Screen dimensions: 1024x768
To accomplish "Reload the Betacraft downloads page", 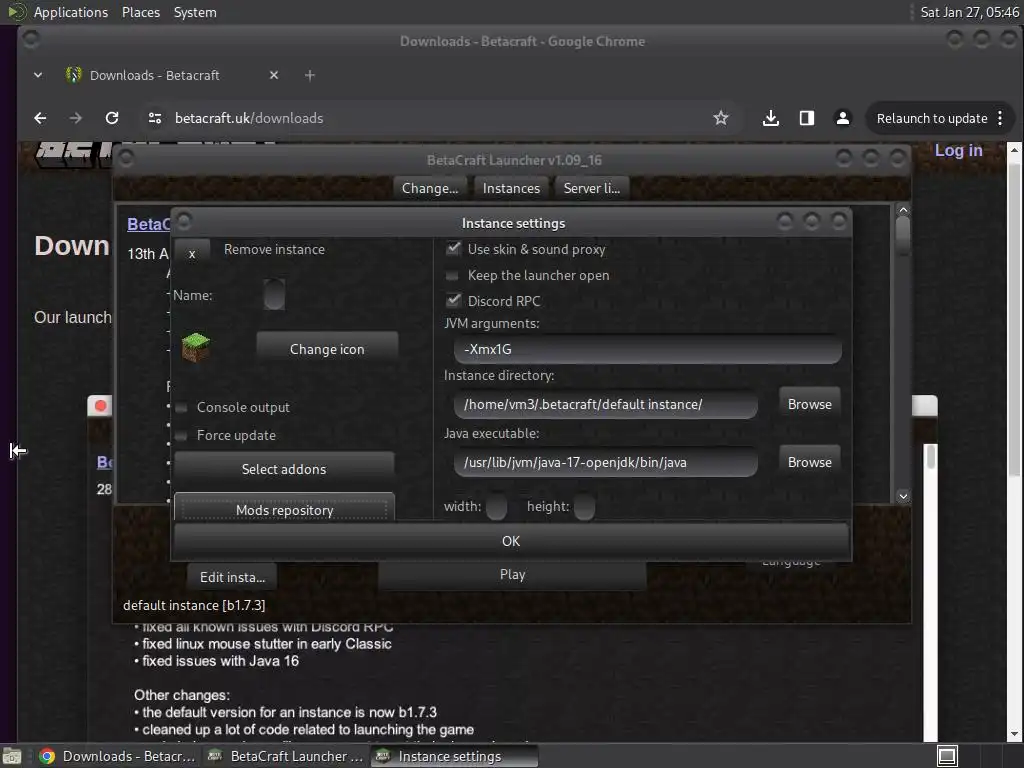I will pos(112,118).
